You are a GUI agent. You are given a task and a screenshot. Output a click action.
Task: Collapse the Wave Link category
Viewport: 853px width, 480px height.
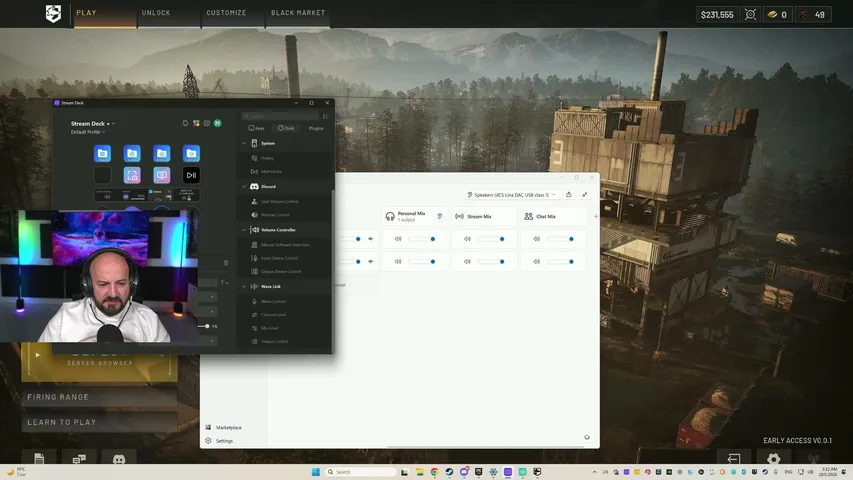[x=244, y=286]
